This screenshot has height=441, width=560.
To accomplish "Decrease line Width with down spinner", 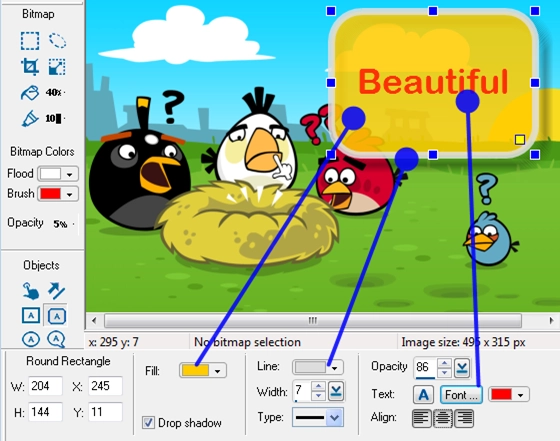I will (x=319, y=396).
